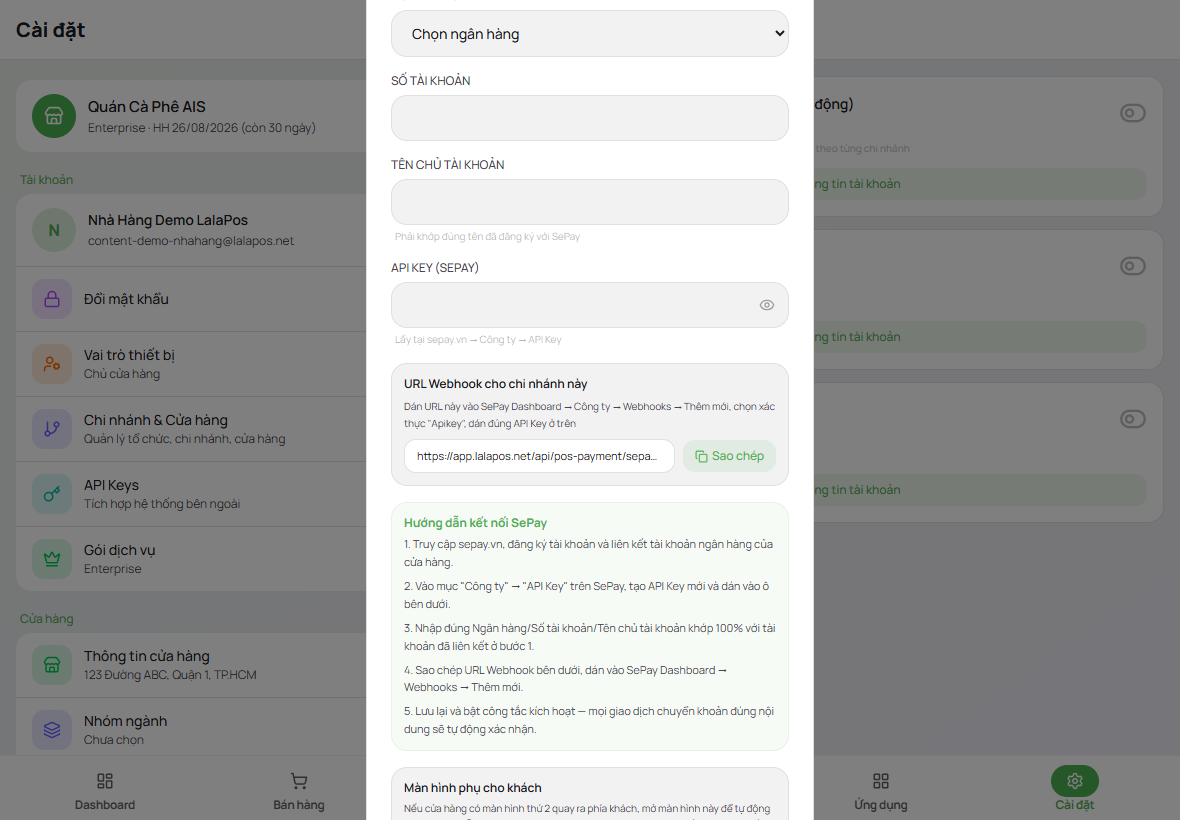Click the Thông tin cửa hàng shop icon

pyautogui.click(x=52, y=665)
